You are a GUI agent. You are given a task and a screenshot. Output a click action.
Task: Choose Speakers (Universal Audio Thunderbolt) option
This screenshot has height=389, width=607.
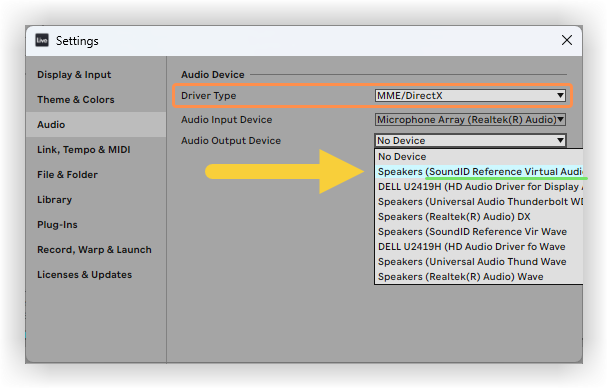(x=479, y=202)
